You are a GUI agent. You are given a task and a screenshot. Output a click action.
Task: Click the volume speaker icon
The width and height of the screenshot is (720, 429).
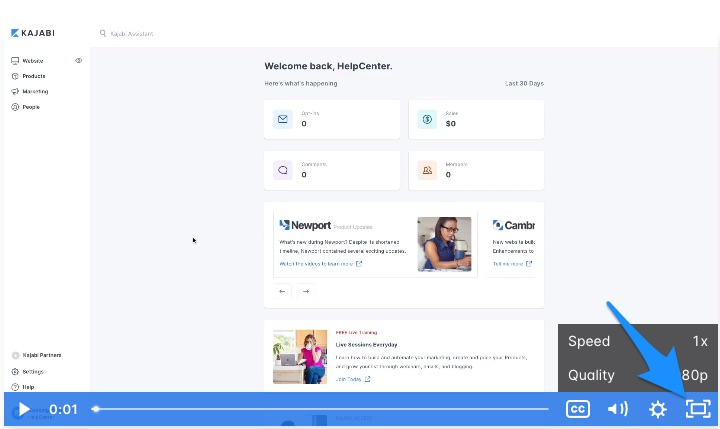coord(618,409)
